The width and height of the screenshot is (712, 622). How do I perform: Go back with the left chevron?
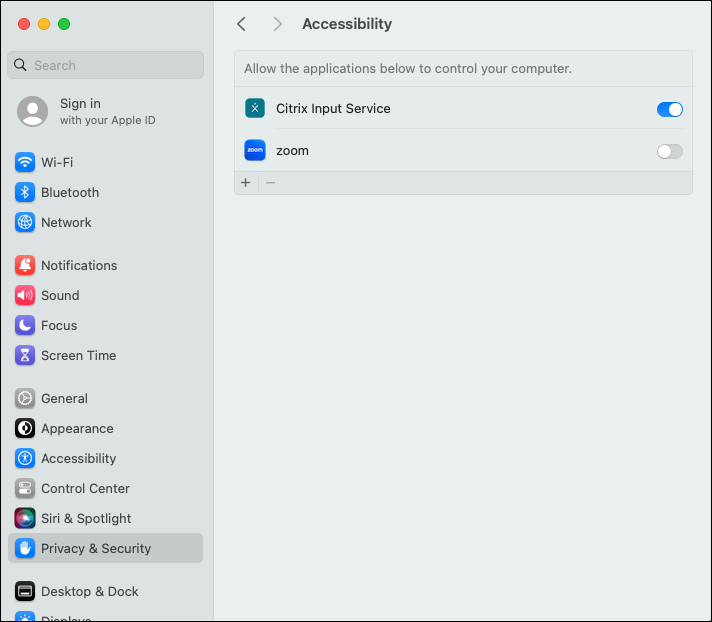tap(241, 24)
